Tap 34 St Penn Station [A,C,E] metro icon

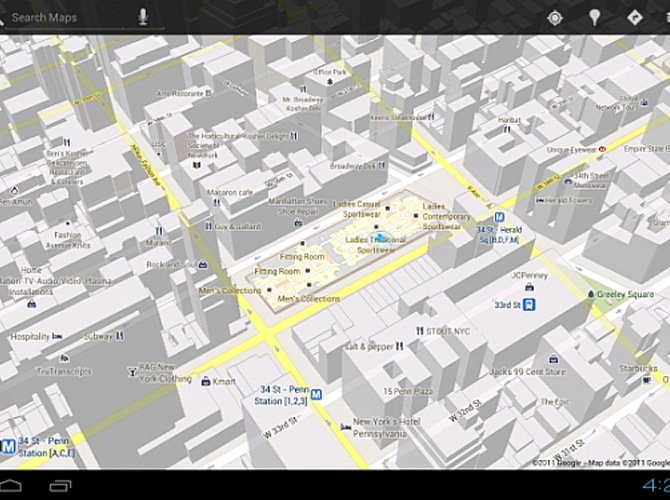8,447
